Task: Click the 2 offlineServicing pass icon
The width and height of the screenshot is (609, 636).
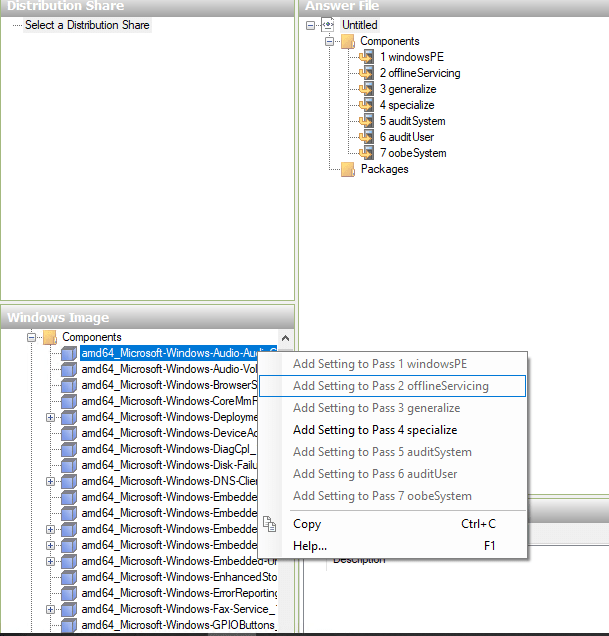Action: 366,73
